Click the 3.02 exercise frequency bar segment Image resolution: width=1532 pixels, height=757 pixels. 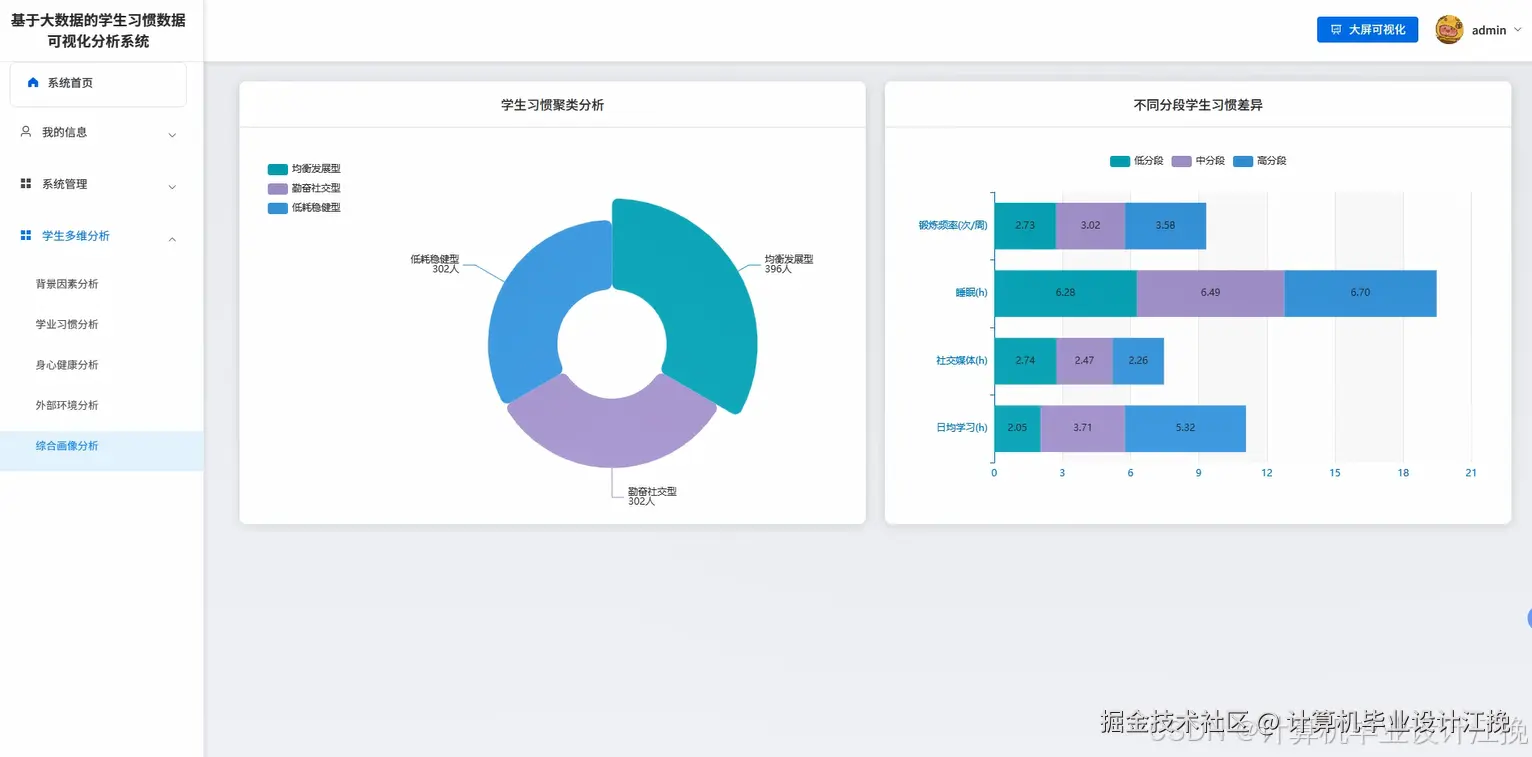click(x=1090, y=226)
